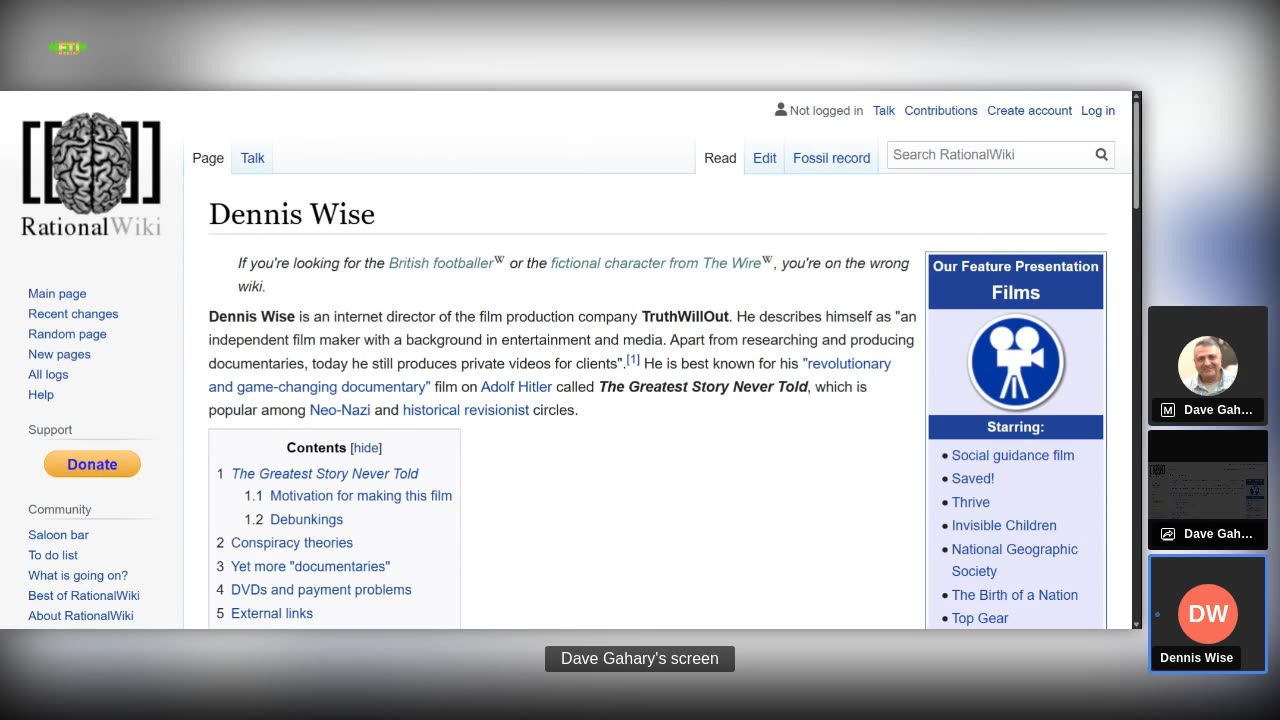Open Social guidance film link
1280x720 pixels.
1013,455
